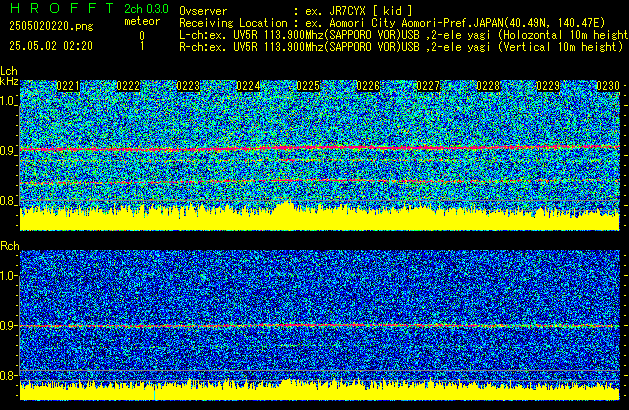Click the Receiving Location text line

tap(392, 23)
